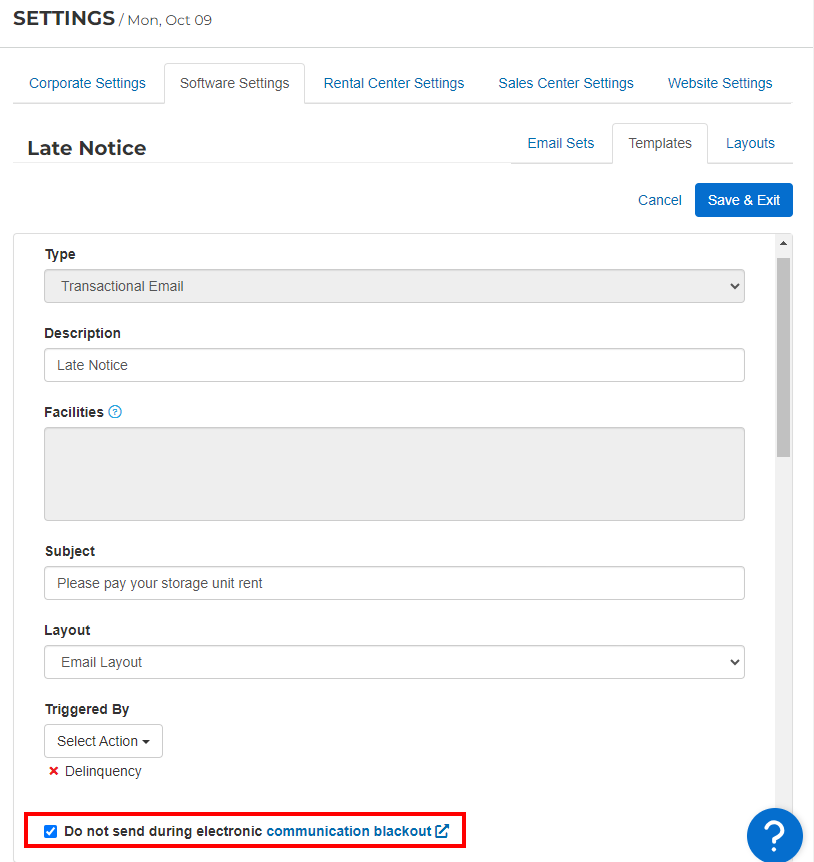814x862 pixels.
Task: Click the external link icon beside communication blackout
Action: [x=442, y=831]
